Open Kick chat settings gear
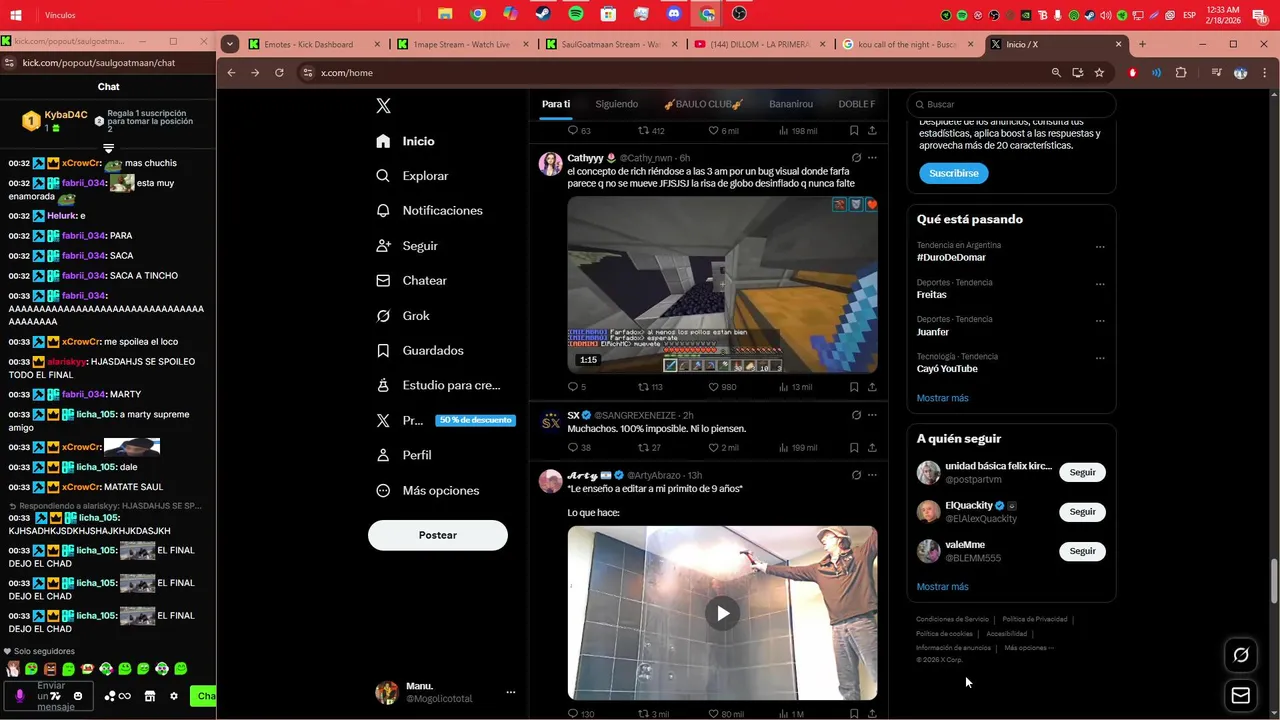 pyautogui.click(x=174, y=696)
